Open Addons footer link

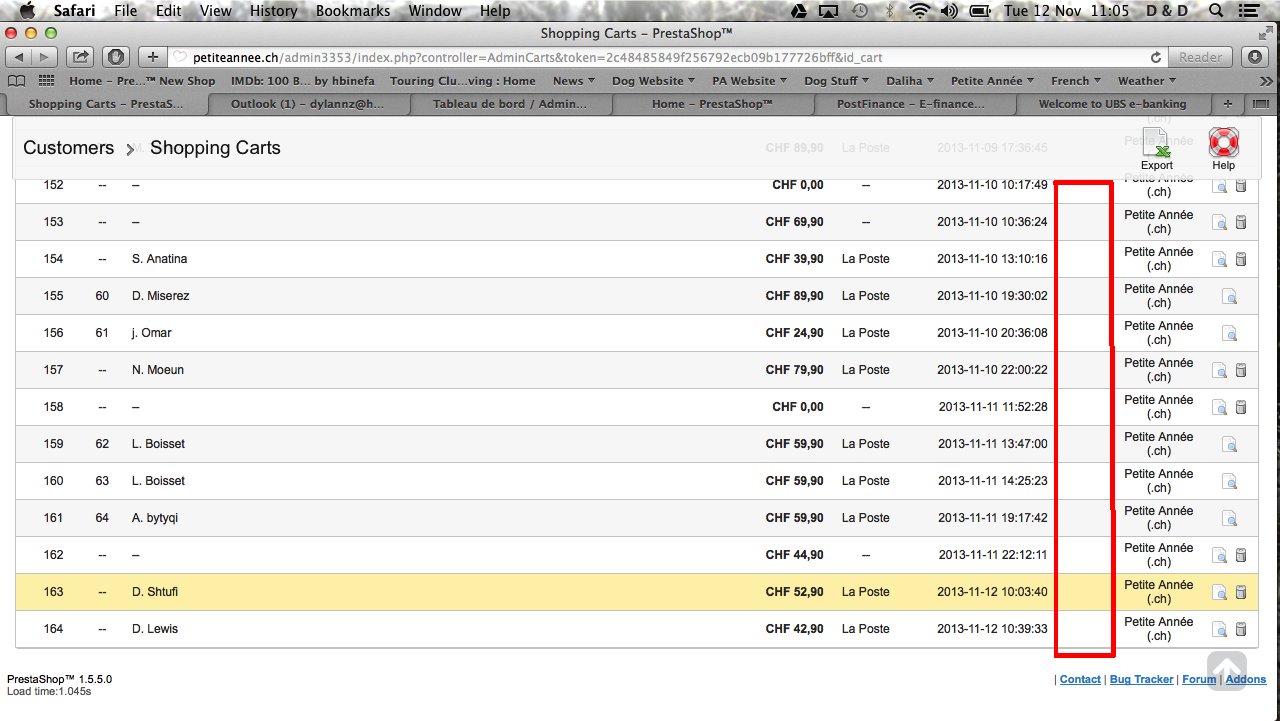click(1246, 680)
